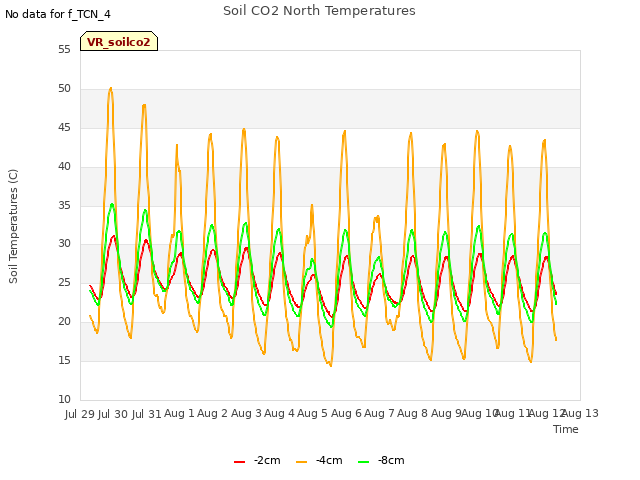The image size is (640, 480).
Task: Click the Jul 30 x-axis label
Action: click(113, 414)
